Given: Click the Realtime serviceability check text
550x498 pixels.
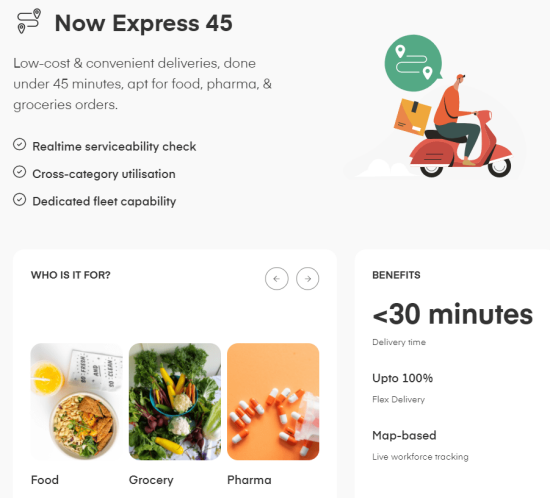Looking at the screenshot, I should (114, 147).
